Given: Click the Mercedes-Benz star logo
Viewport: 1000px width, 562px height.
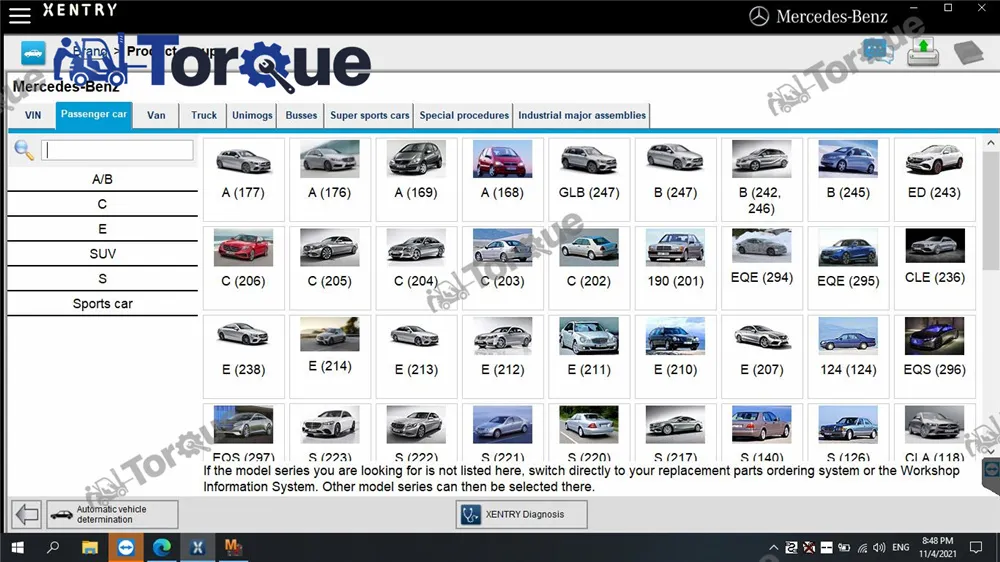Looking at the screenshot, I should pos(759,17).
